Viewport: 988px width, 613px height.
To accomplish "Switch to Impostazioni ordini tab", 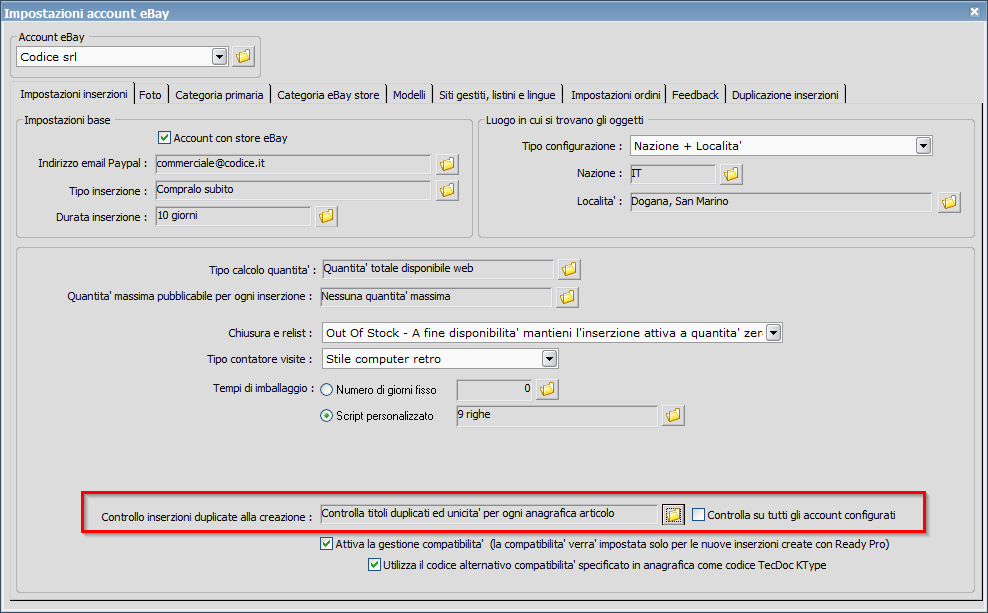I will tap(615, 95).
